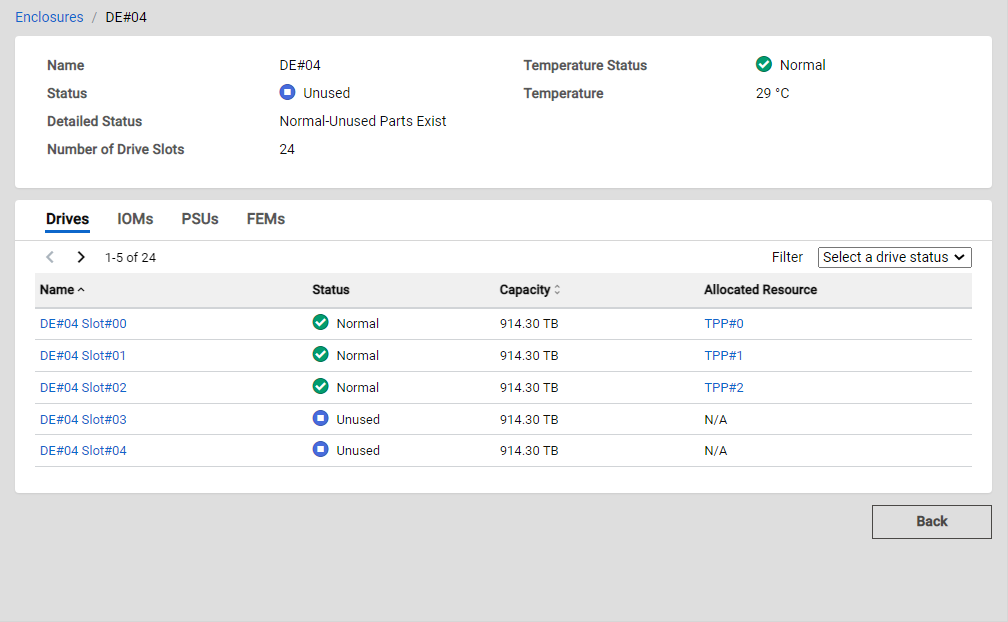
Task: Open allocated resource TPP#0
Action: [x=723, y=323]
